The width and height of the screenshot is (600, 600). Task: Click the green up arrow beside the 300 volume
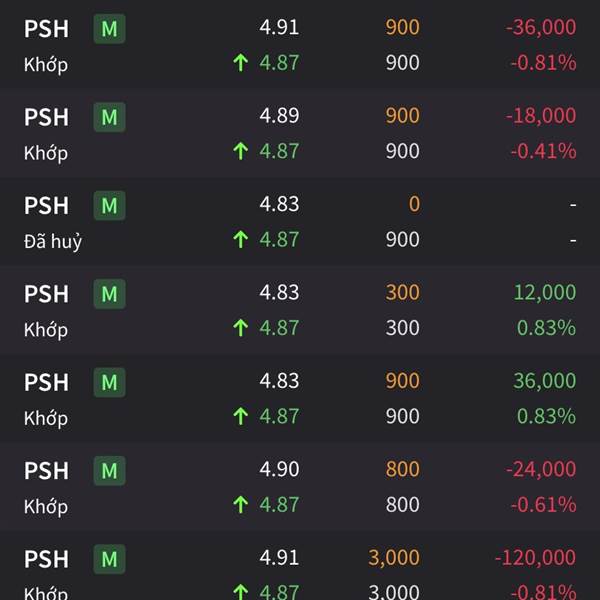[241, 328]
